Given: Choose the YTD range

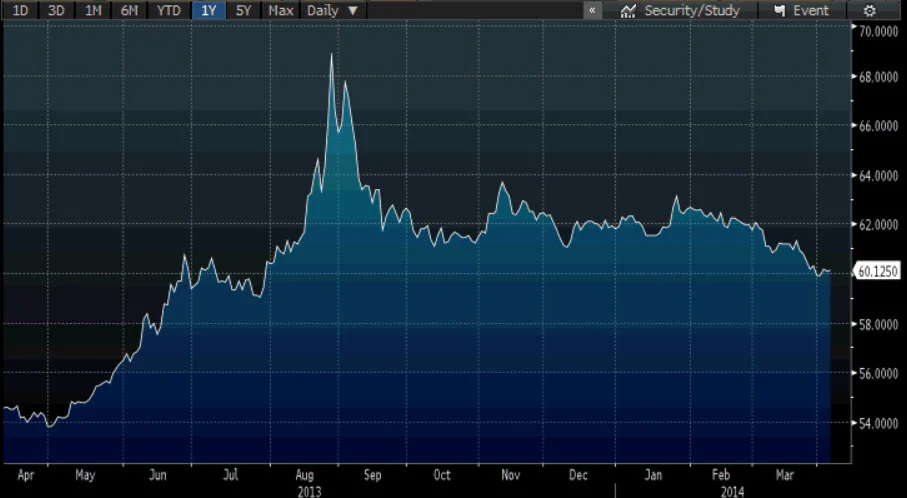Looking at the screenshot, I should coord(169,10).
